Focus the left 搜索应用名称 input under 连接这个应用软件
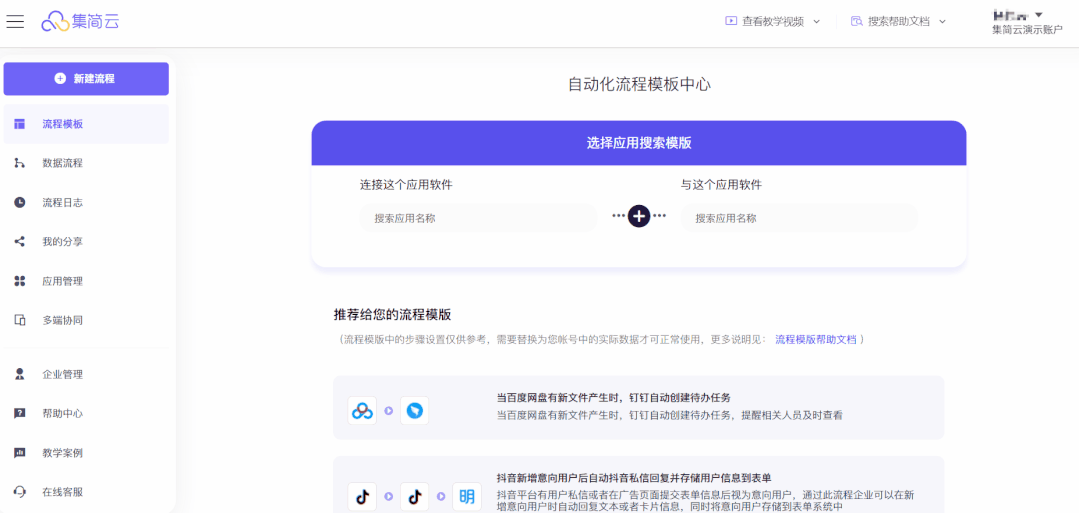Screen dimensions: 1079x513 [x=478, y=218]
